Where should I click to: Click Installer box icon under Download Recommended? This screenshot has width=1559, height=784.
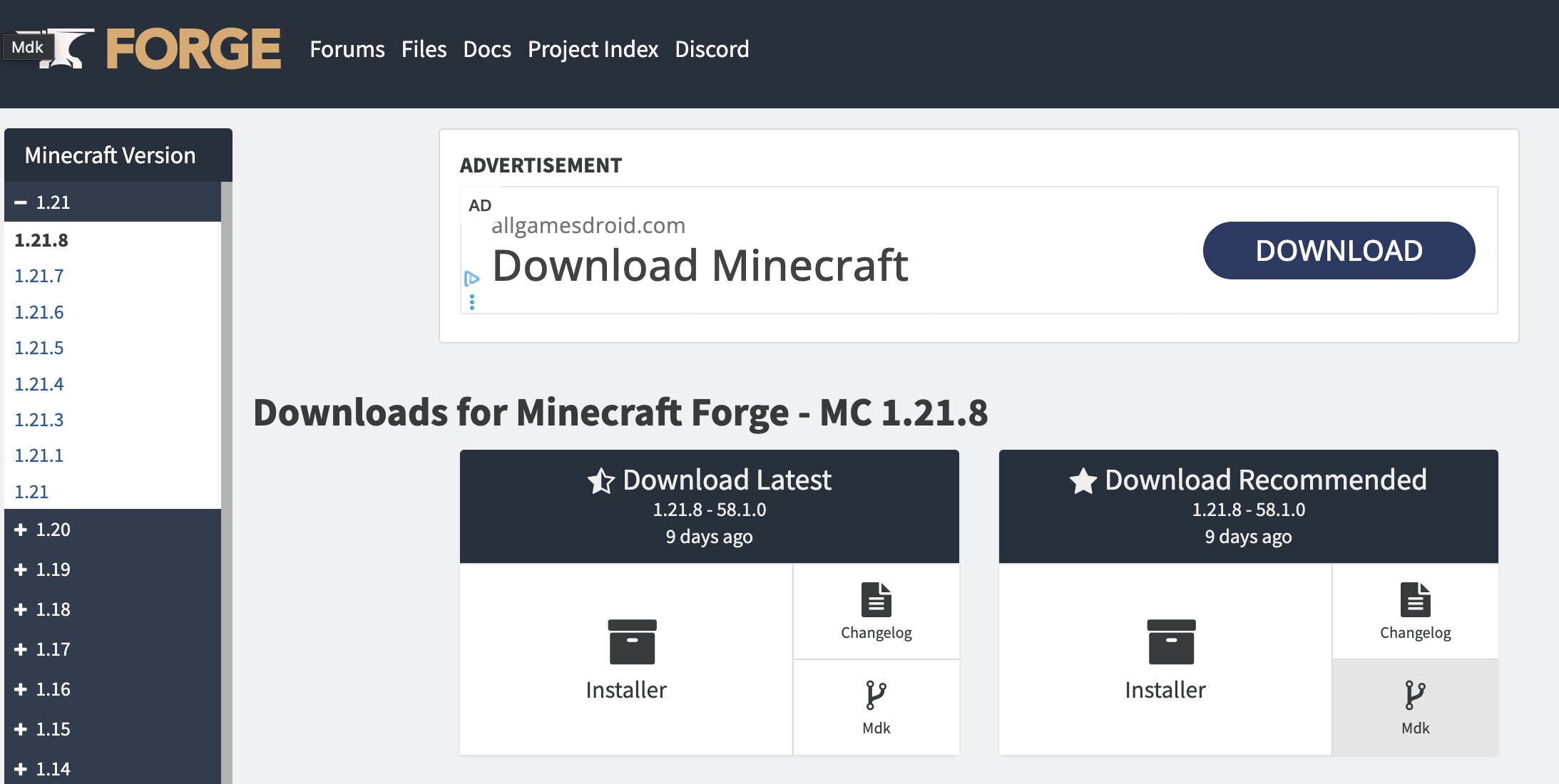1170,641
